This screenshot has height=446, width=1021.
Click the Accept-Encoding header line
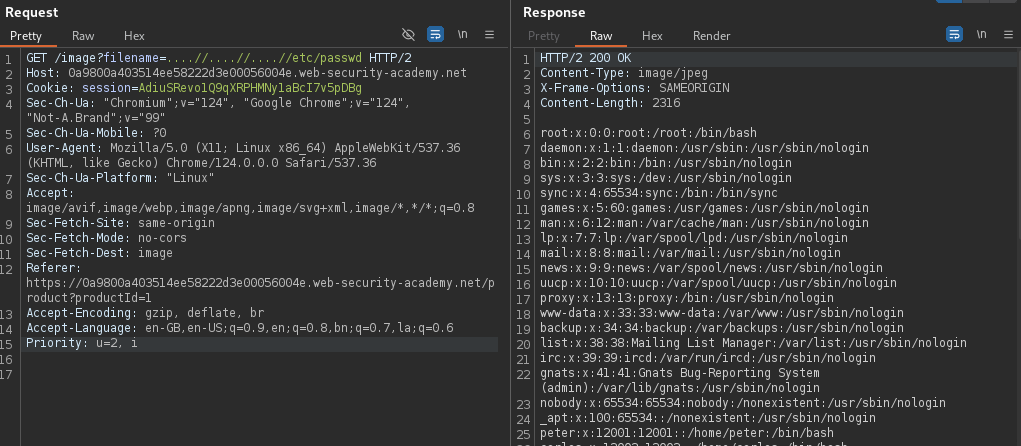(x=145, y=313)
